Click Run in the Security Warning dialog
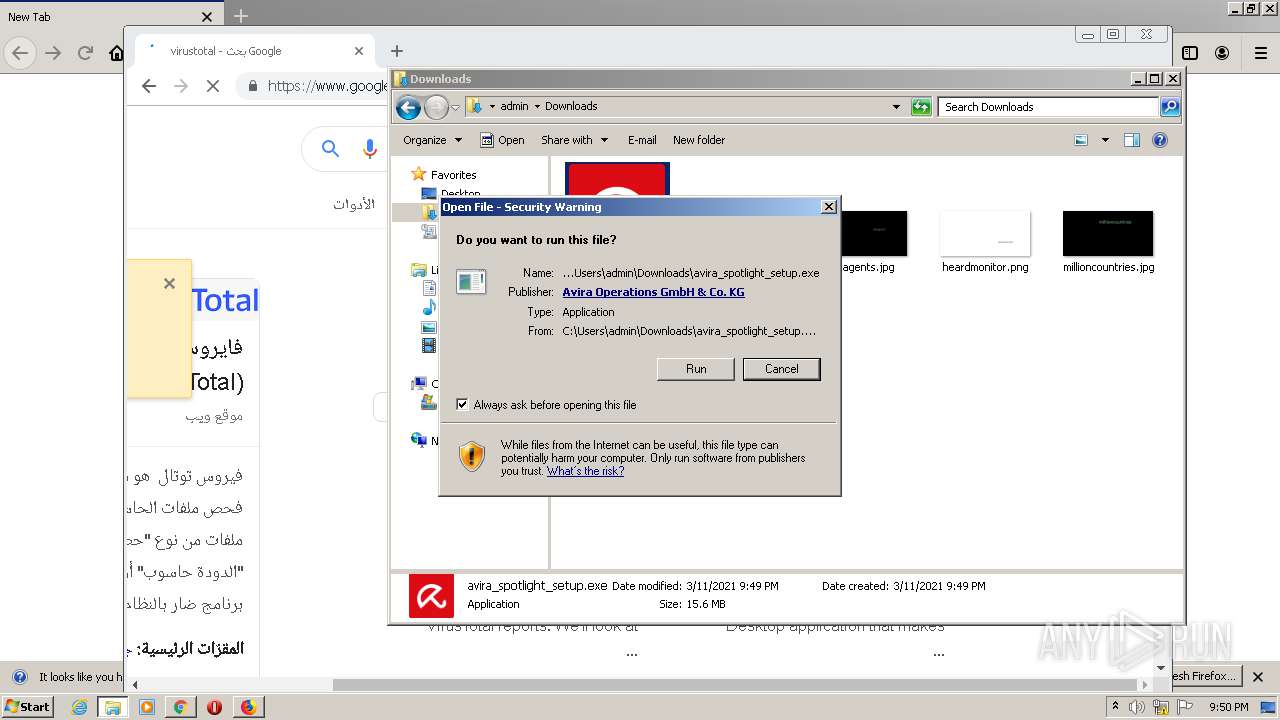 point(696,369)
